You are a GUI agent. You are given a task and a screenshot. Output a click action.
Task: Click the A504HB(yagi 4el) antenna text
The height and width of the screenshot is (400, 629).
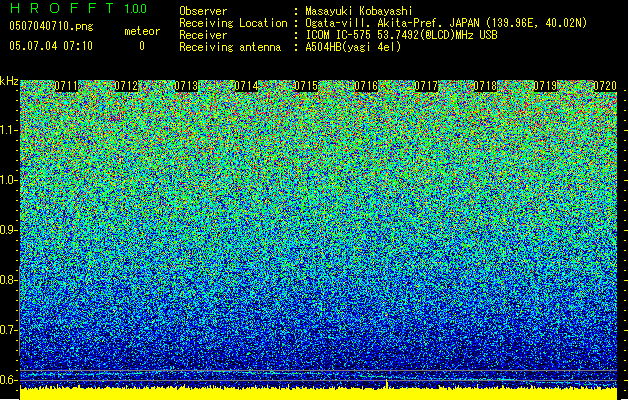[353, 47]
